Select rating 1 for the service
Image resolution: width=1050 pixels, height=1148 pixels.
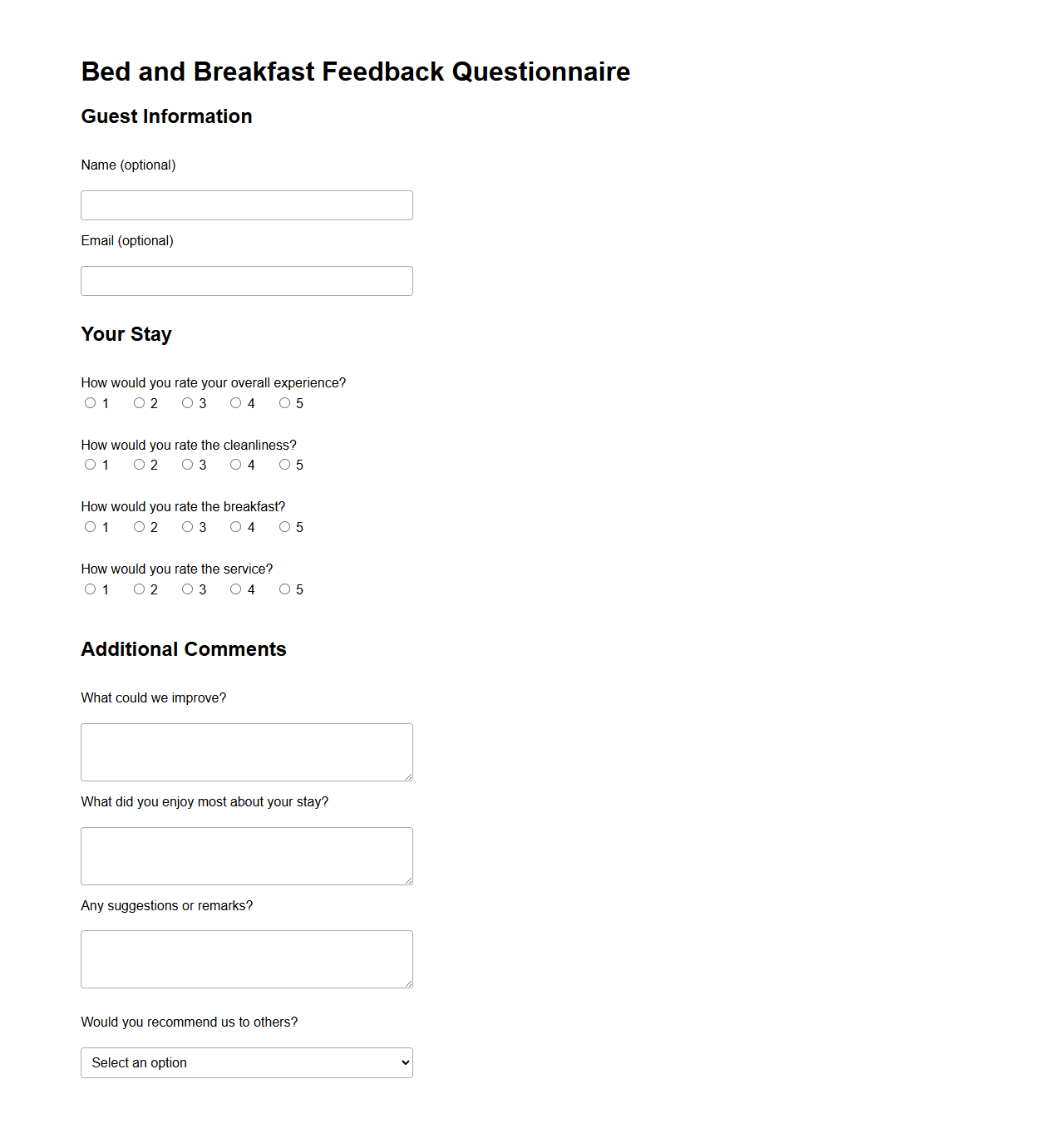(90, 589)
